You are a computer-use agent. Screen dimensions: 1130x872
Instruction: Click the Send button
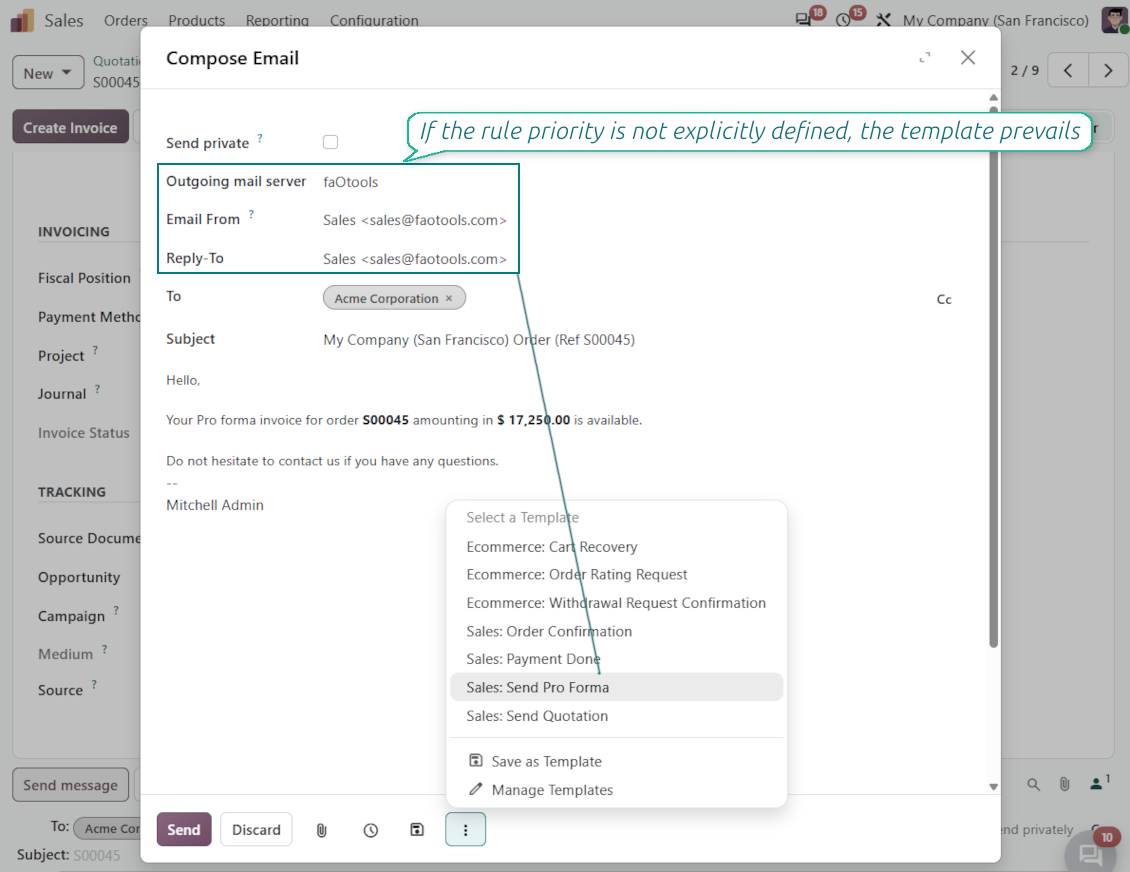pyautogui.click(x=184, y=829)
